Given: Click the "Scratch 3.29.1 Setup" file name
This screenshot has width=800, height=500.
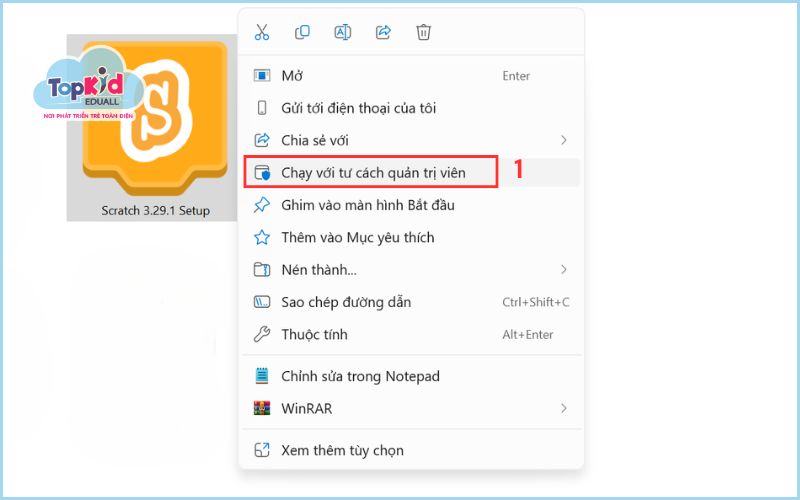Looking at the screenshot, I should pos(156,211).
